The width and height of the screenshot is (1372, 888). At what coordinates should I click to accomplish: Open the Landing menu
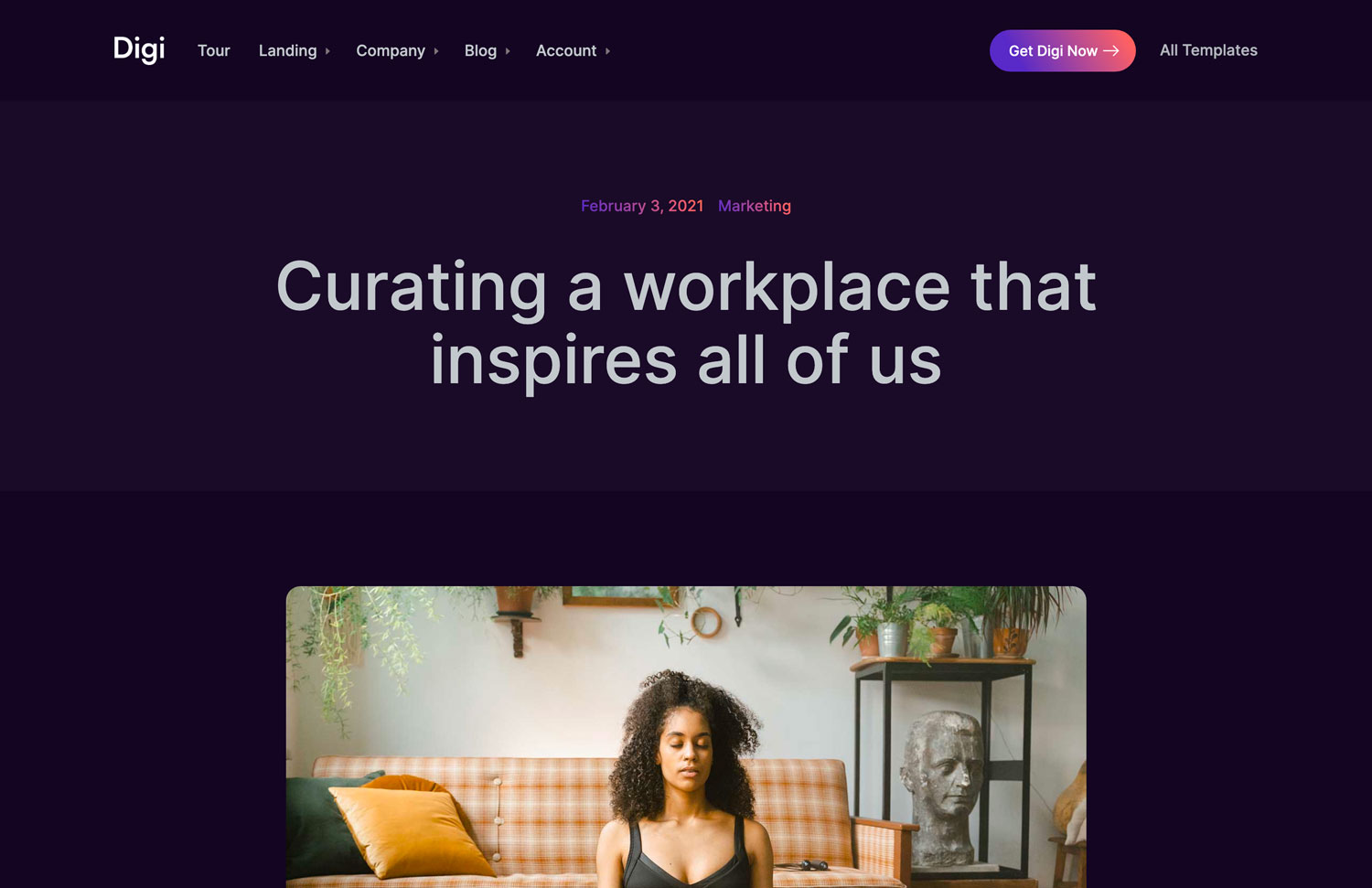coord(287,50)
